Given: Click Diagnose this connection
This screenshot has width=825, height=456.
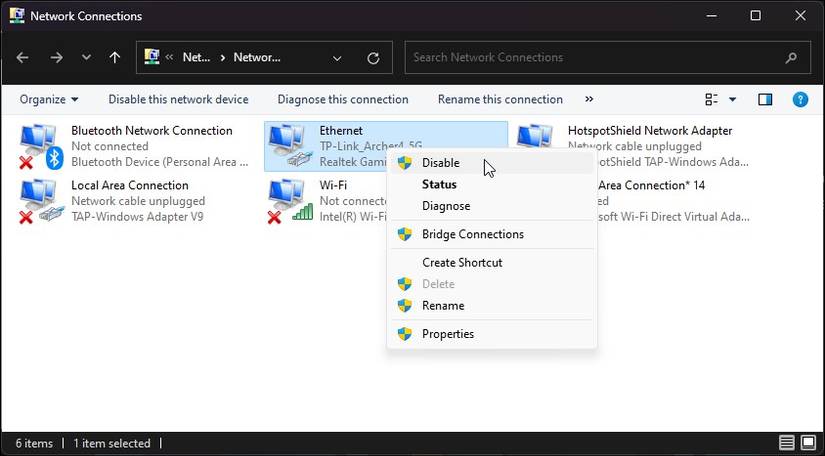Looking at the screenshot, I should (x=343, y=99).
